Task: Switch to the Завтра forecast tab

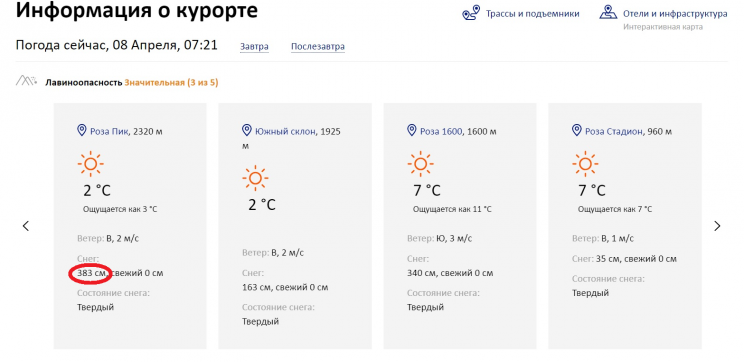Action: tap(254, 46)
